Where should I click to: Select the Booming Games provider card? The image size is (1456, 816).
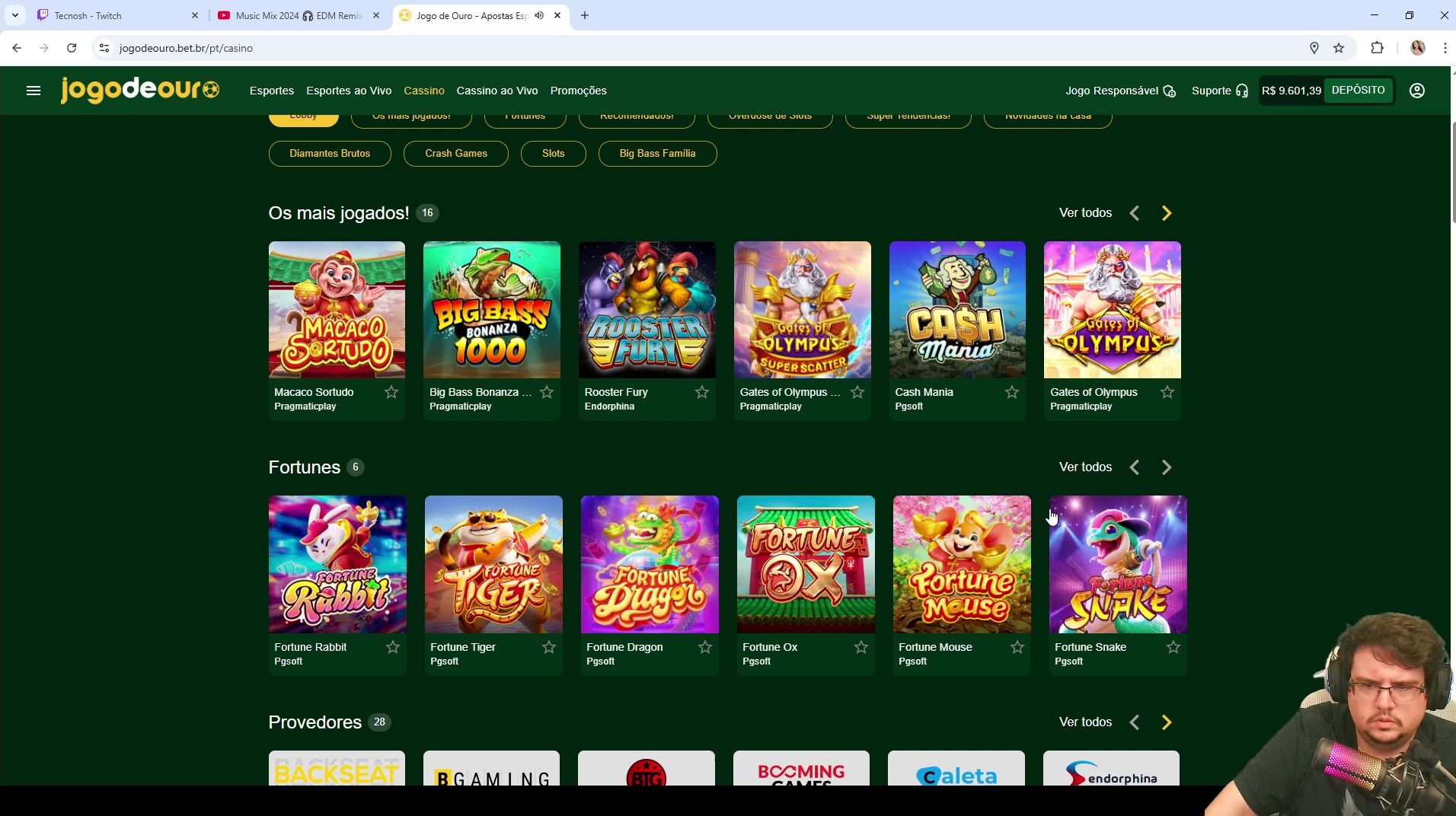[801, 768]
